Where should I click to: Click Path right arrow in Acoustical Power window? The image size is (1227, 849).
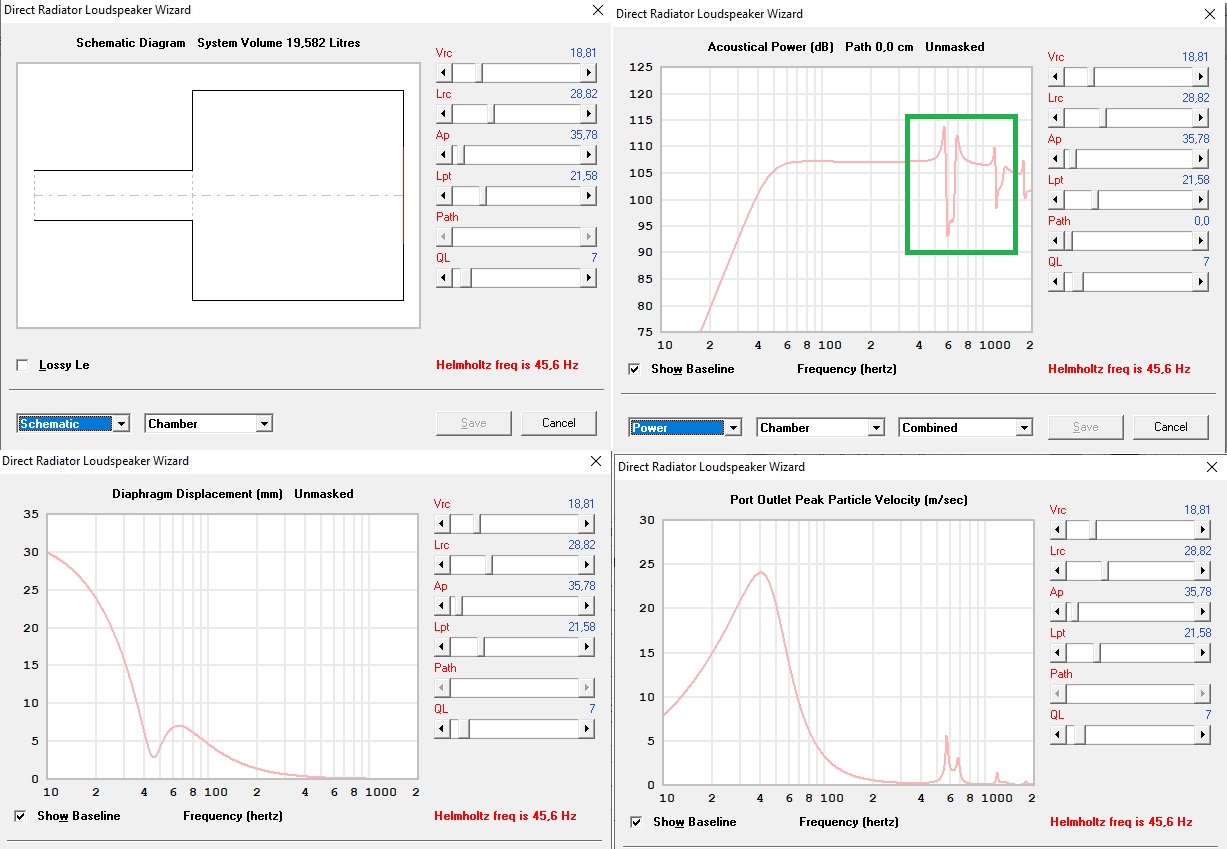[x=1201, y=241]
